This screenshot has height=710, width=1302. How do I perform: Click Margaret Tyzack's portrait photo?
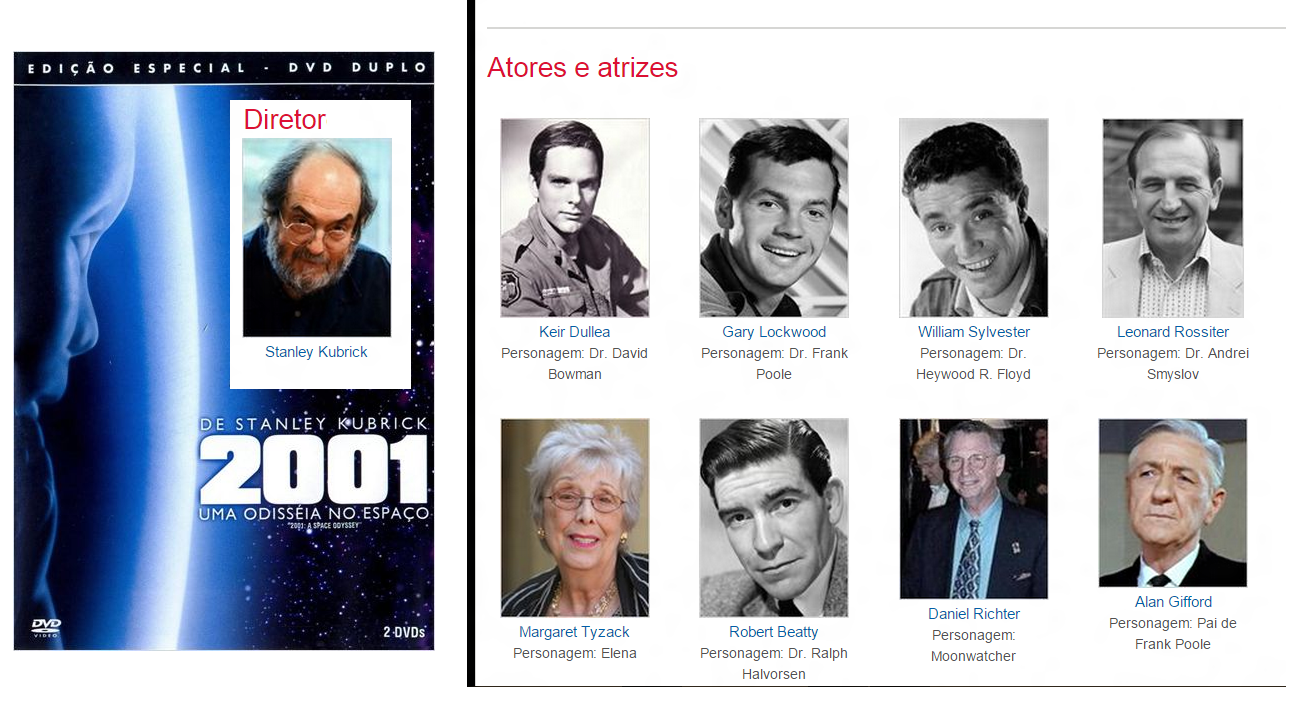(x=575, y=518)
